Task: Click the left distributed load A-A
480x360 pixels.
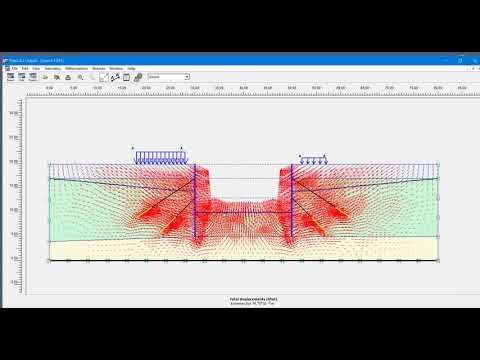Action: point(160,157)
